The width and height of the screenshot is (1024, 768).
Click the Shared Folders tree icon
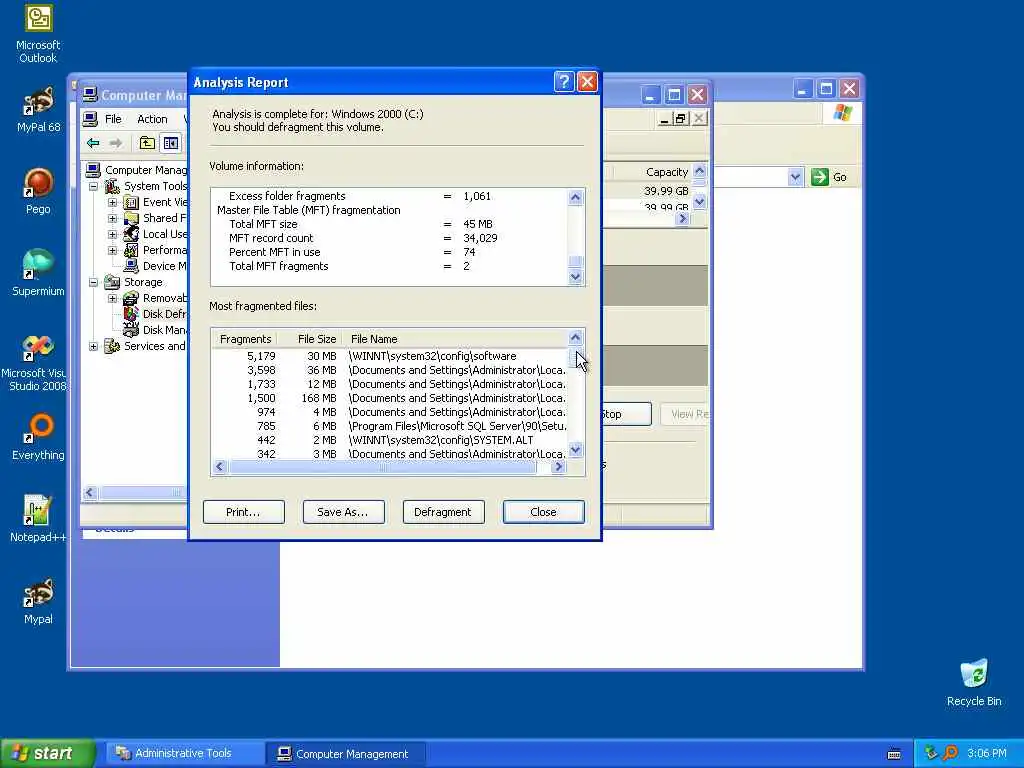(131, 218)
